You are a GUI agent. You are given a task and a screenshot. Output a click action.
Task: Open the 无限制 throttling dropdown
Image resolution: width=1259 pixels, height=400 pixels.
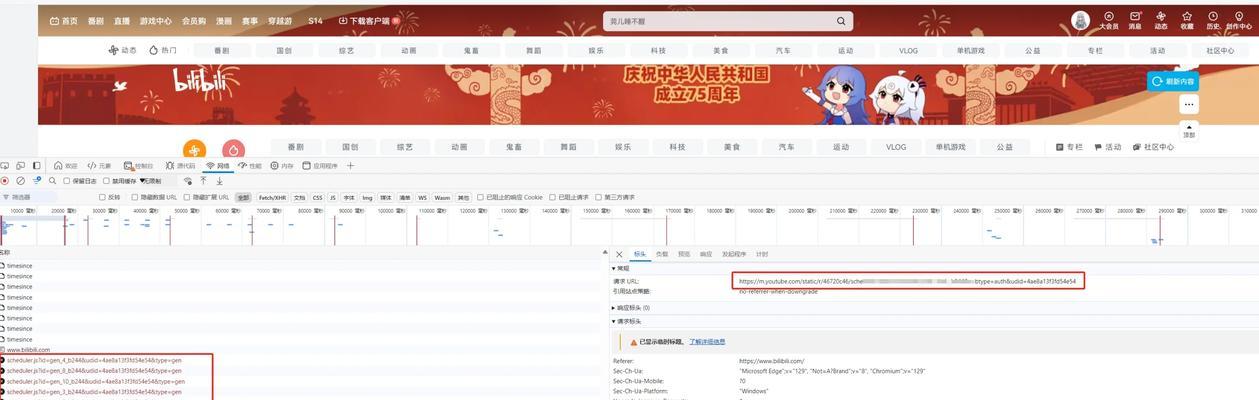[x=150, y=181]
